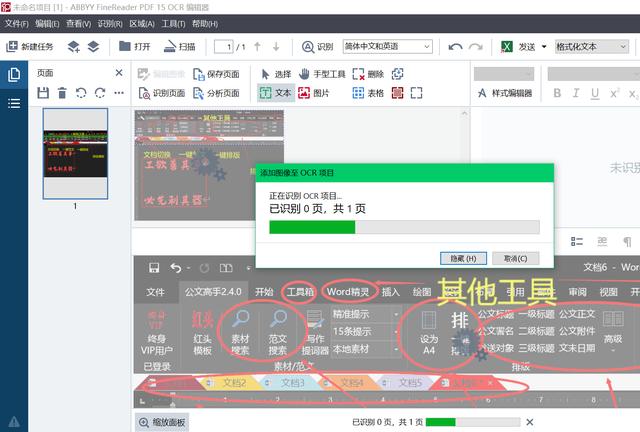Screen dimensions: 640x432
Task: Toggle the 文本 text area tool
Action: 276,93
